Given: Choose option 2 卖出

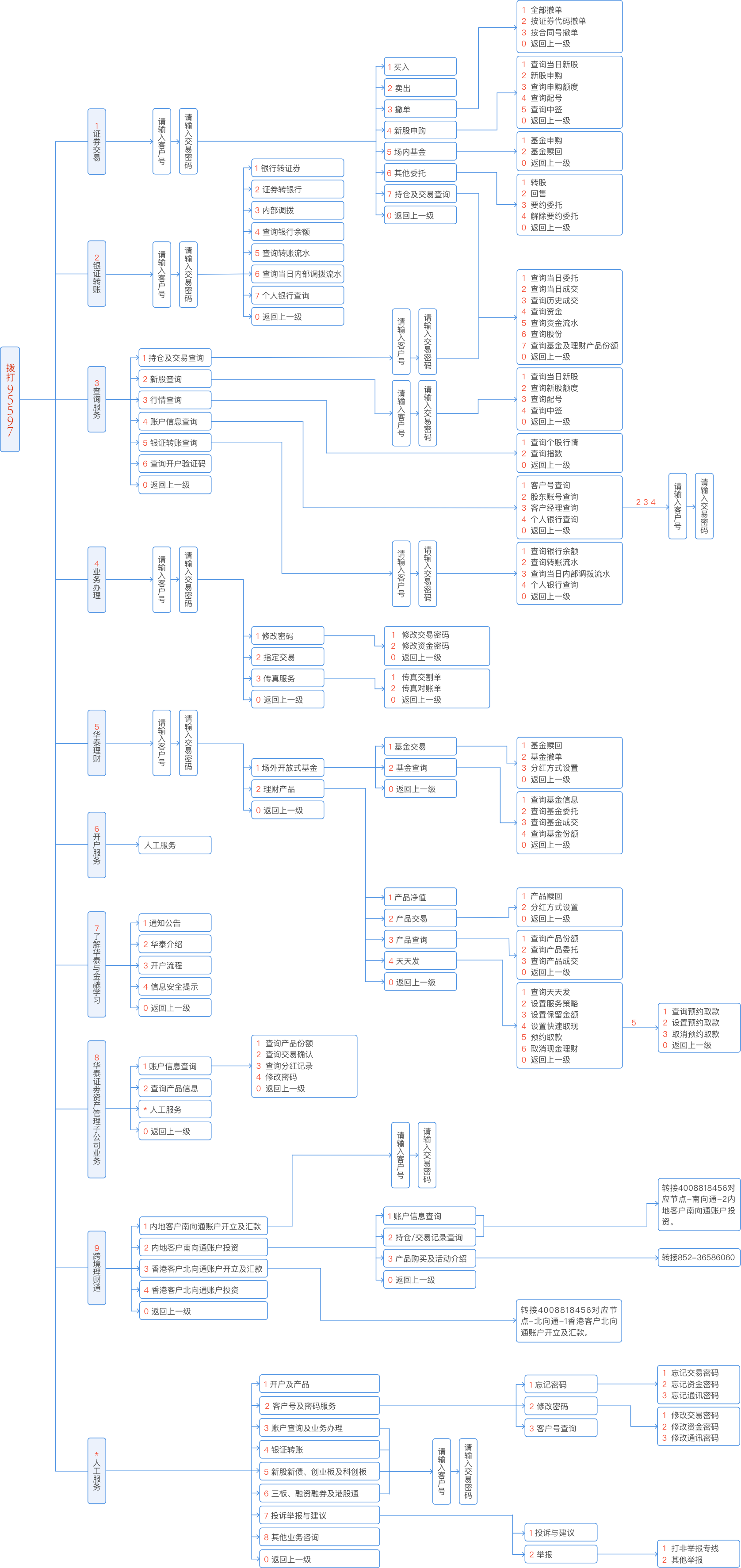Looking at the screenshot, I should 420,88.
